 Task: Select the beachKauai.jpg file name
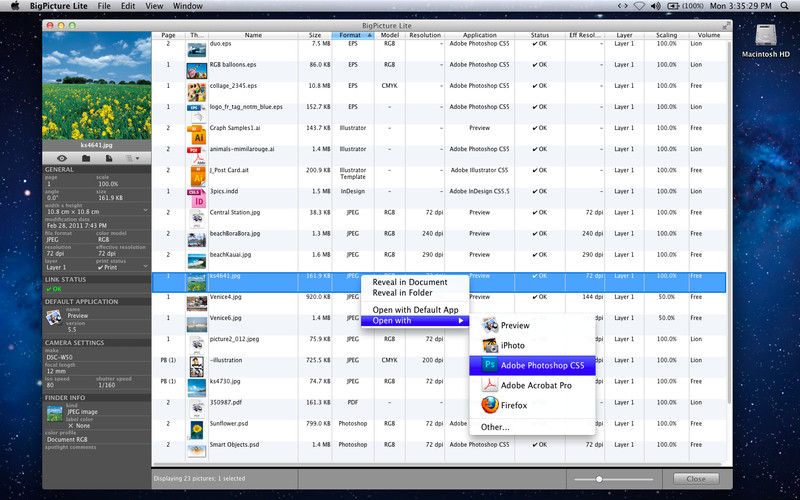pos(230,255)
